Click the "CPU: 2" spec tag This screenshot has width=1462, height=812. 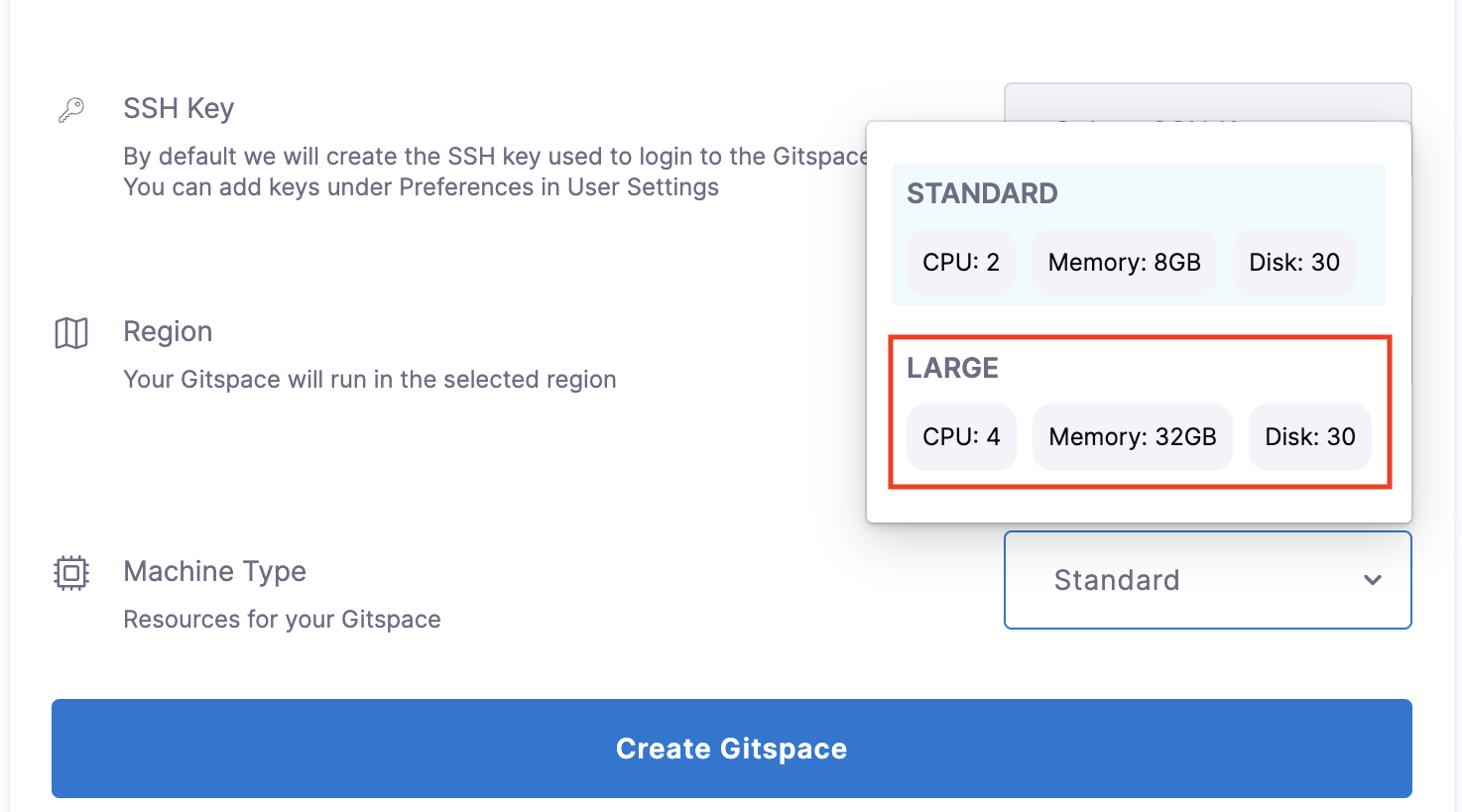coord(961,263)
